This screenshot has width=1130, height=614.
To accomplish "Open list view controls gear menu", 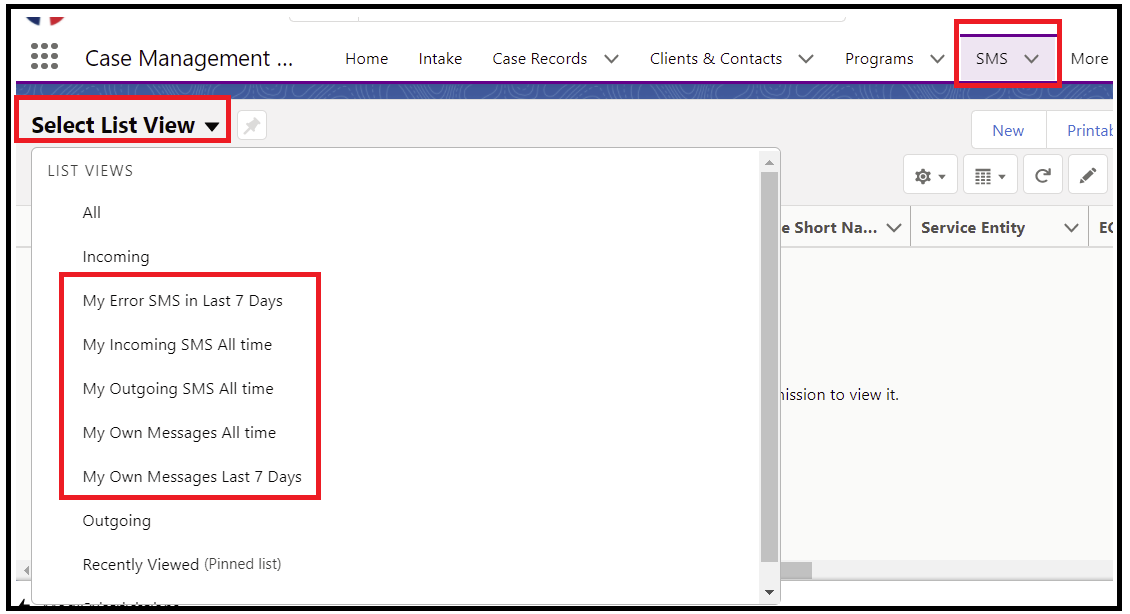I will point(930,175).
